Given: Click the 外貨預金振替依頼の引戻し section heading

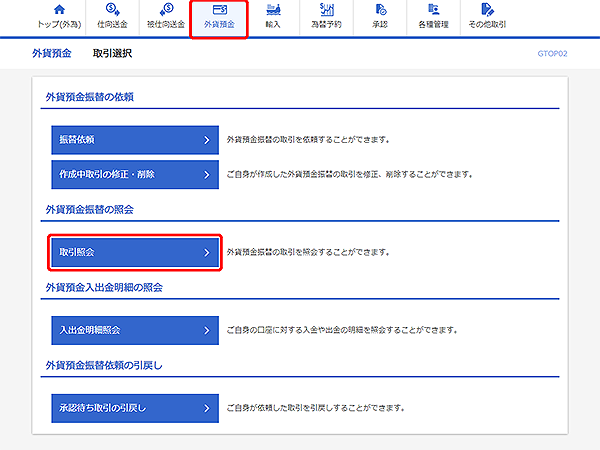Looking at the screenshot, I should (x=104, y=365).
